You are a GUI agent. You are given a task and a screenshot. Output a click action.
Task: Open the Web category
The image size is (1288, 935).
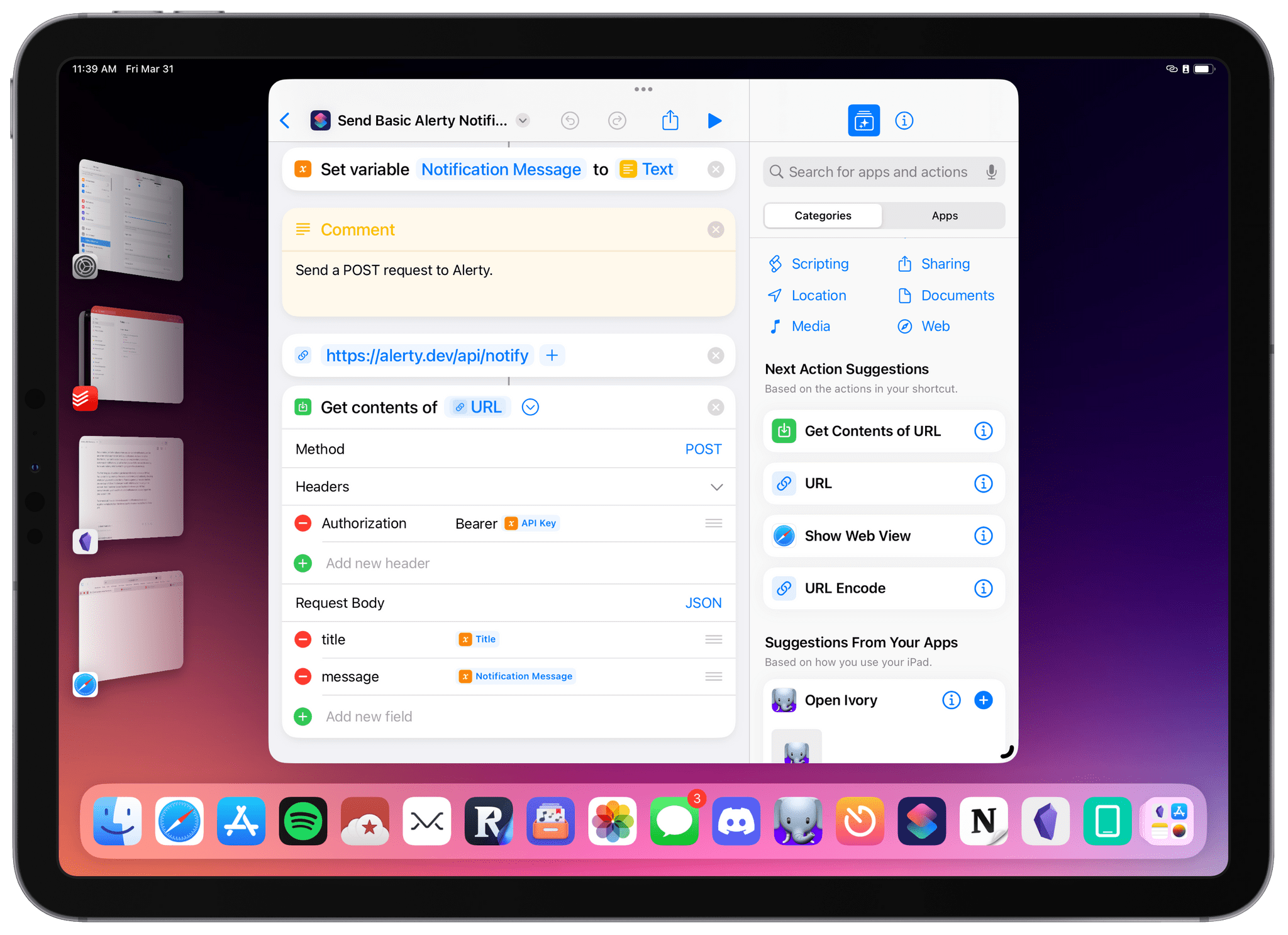923,326
